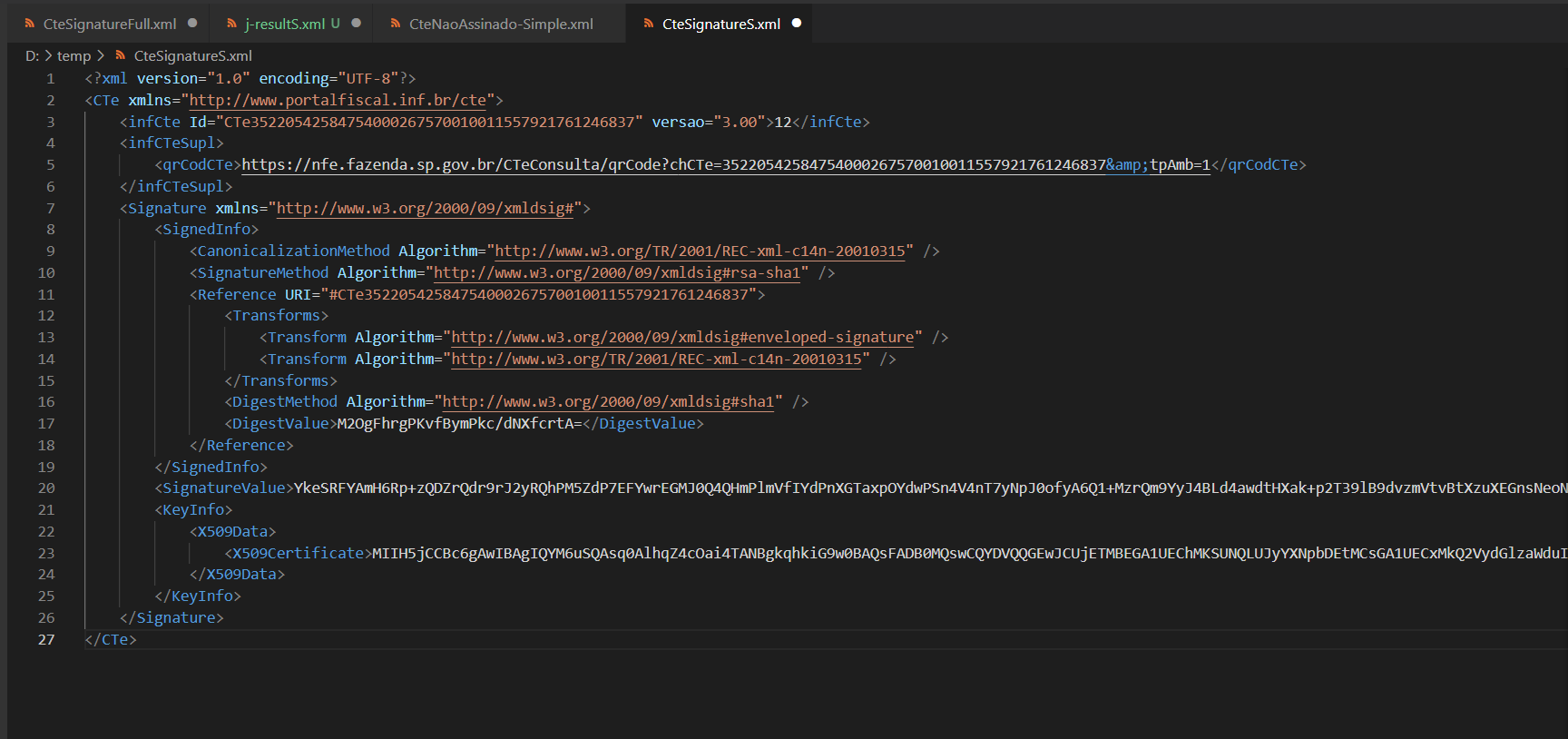Click the closing Transforms tag

pyautogui.click(x=280, y=381)
